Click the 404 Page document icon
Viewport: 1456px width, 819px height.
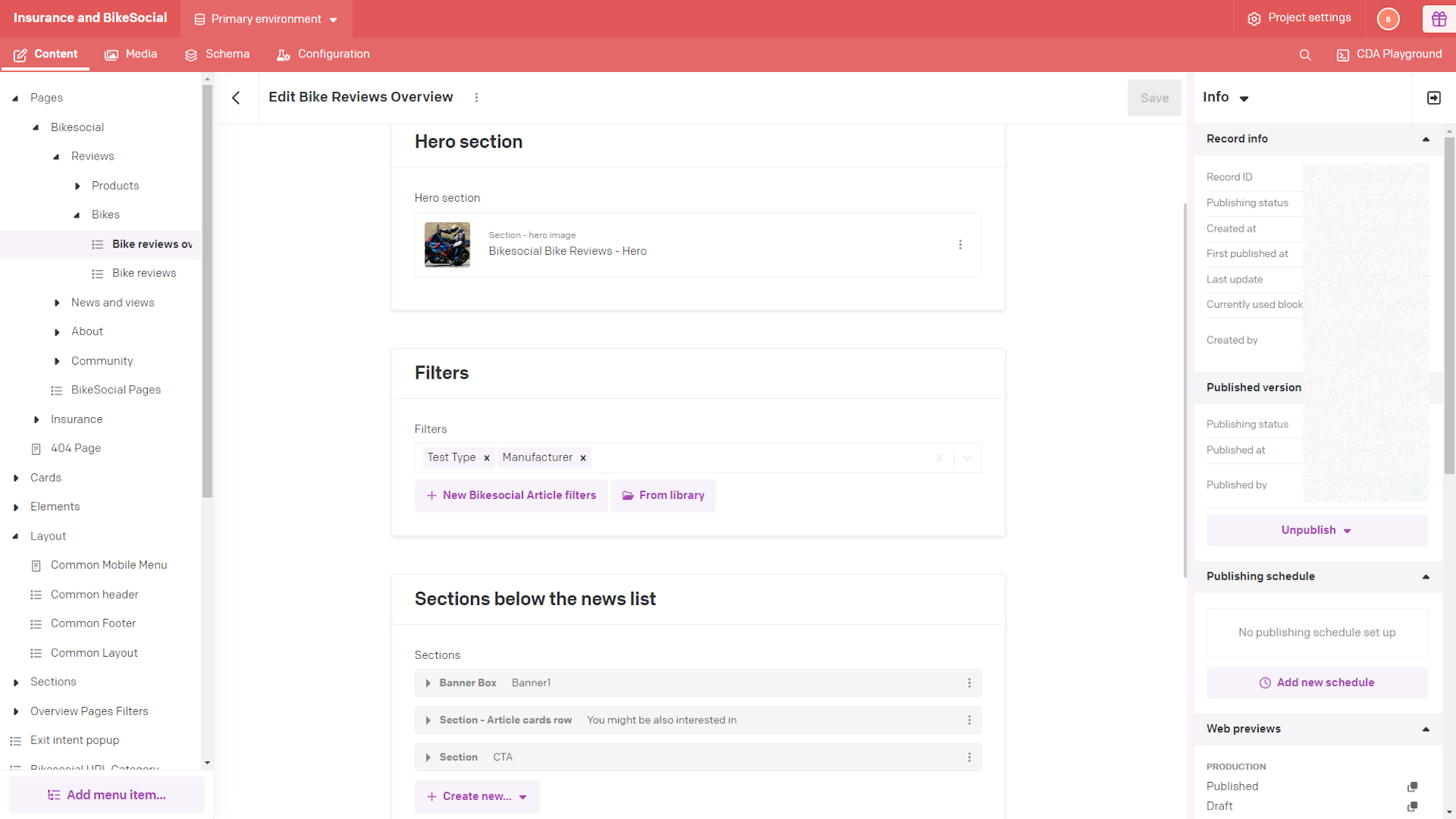[36, 449]
